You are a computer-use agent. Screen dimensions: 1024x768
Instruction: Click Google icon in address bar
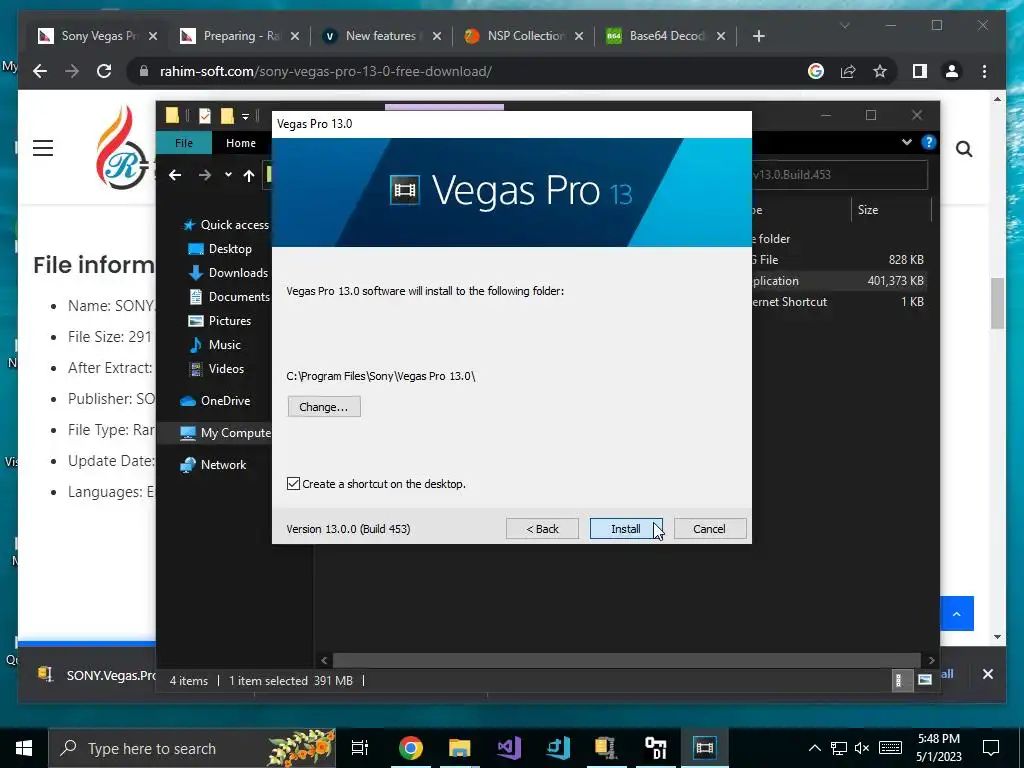tap(816, 71)
